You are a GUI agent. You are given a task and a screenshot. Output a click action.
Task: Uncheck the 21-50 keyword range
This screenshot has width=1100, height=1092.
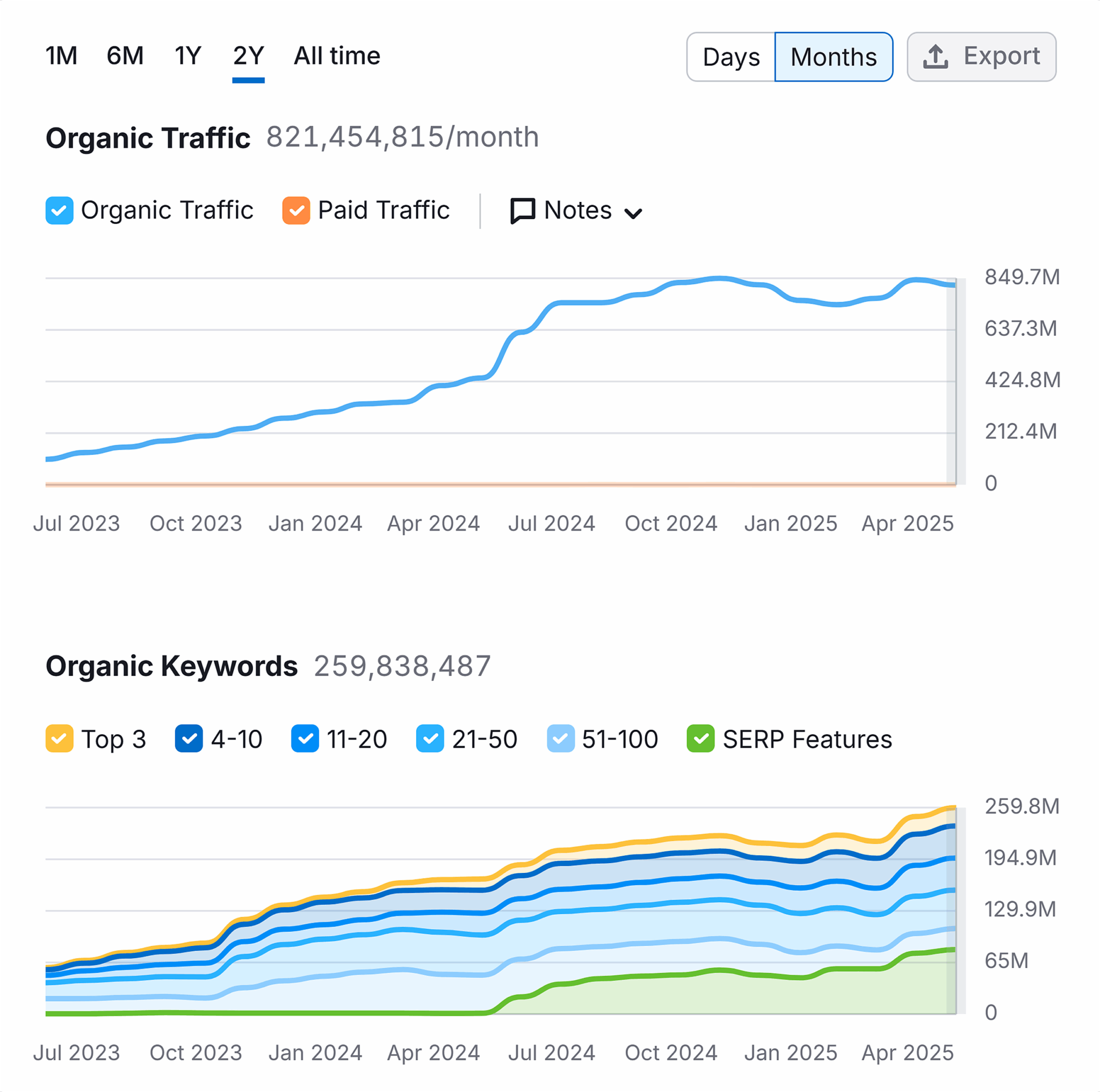coord(430,739)
